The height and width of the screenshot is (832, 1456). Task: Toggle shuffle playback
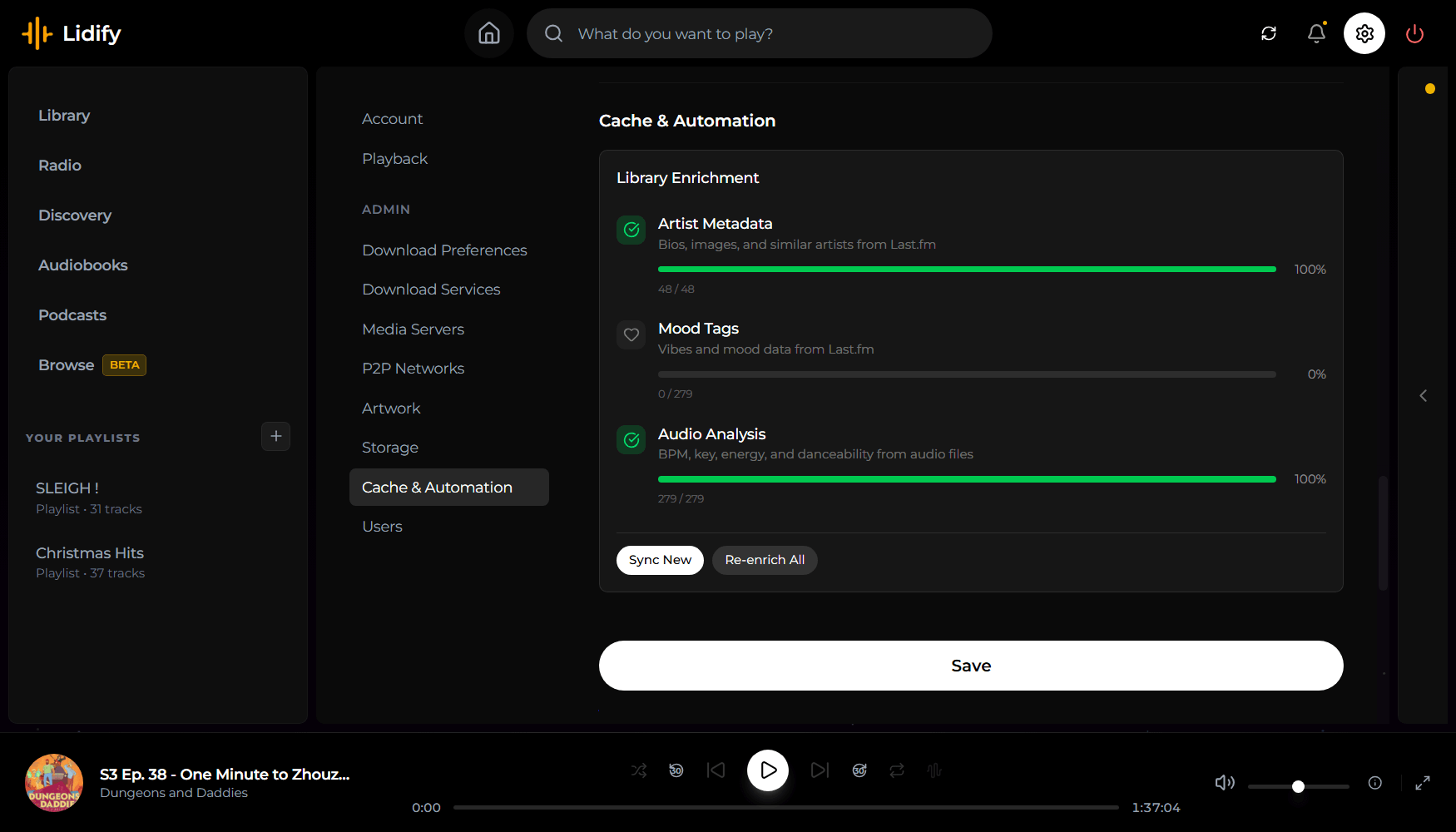[639, 770]
